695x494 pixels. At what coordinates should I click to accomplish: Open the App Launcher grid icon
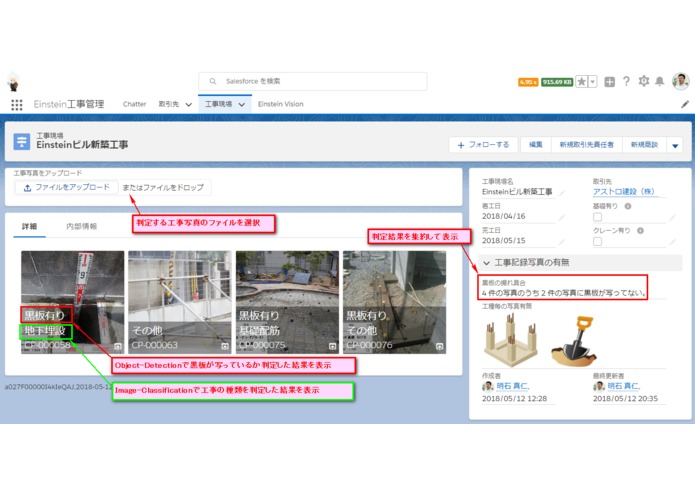click(x=17, y=105)
